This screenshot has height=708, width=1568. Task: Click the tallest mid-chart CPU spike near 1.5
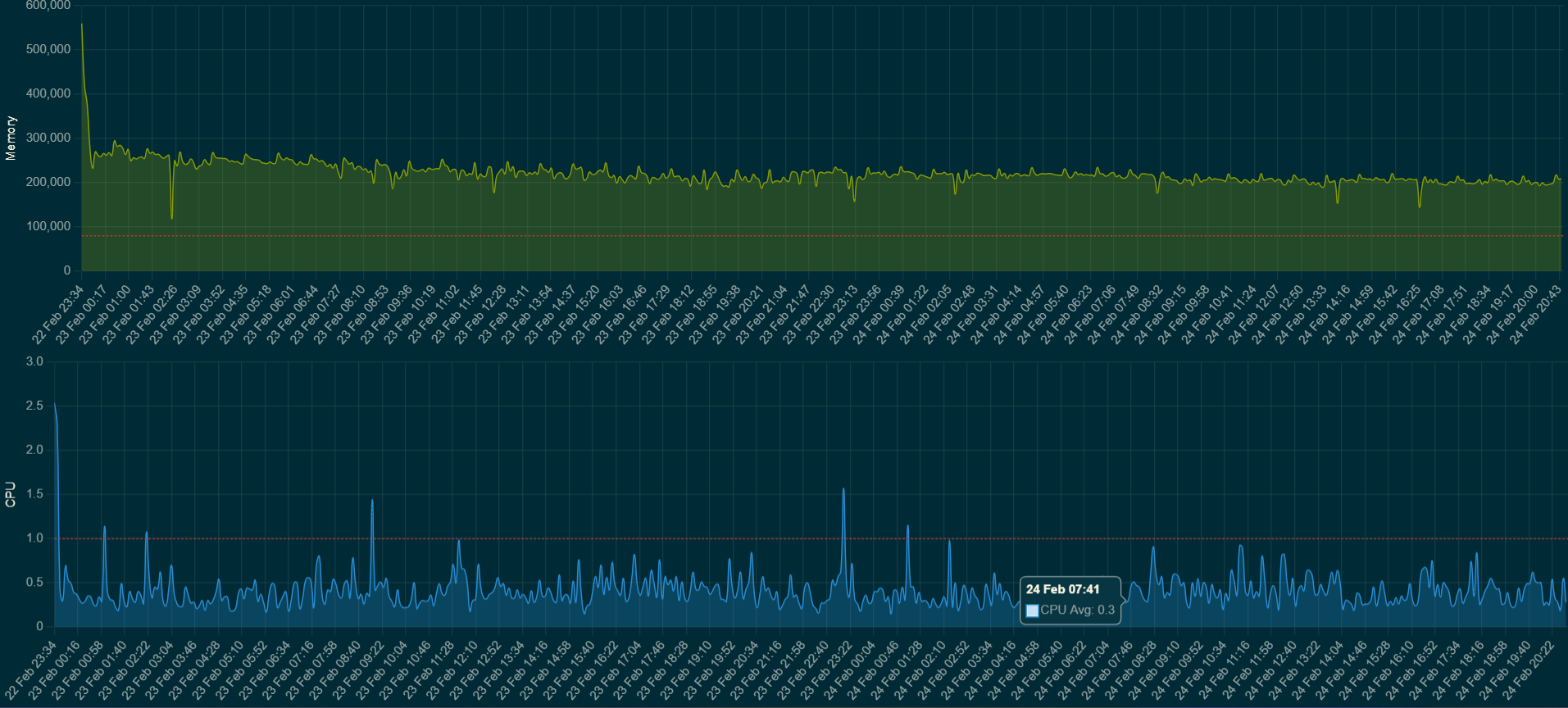click(x=843, y=490)
